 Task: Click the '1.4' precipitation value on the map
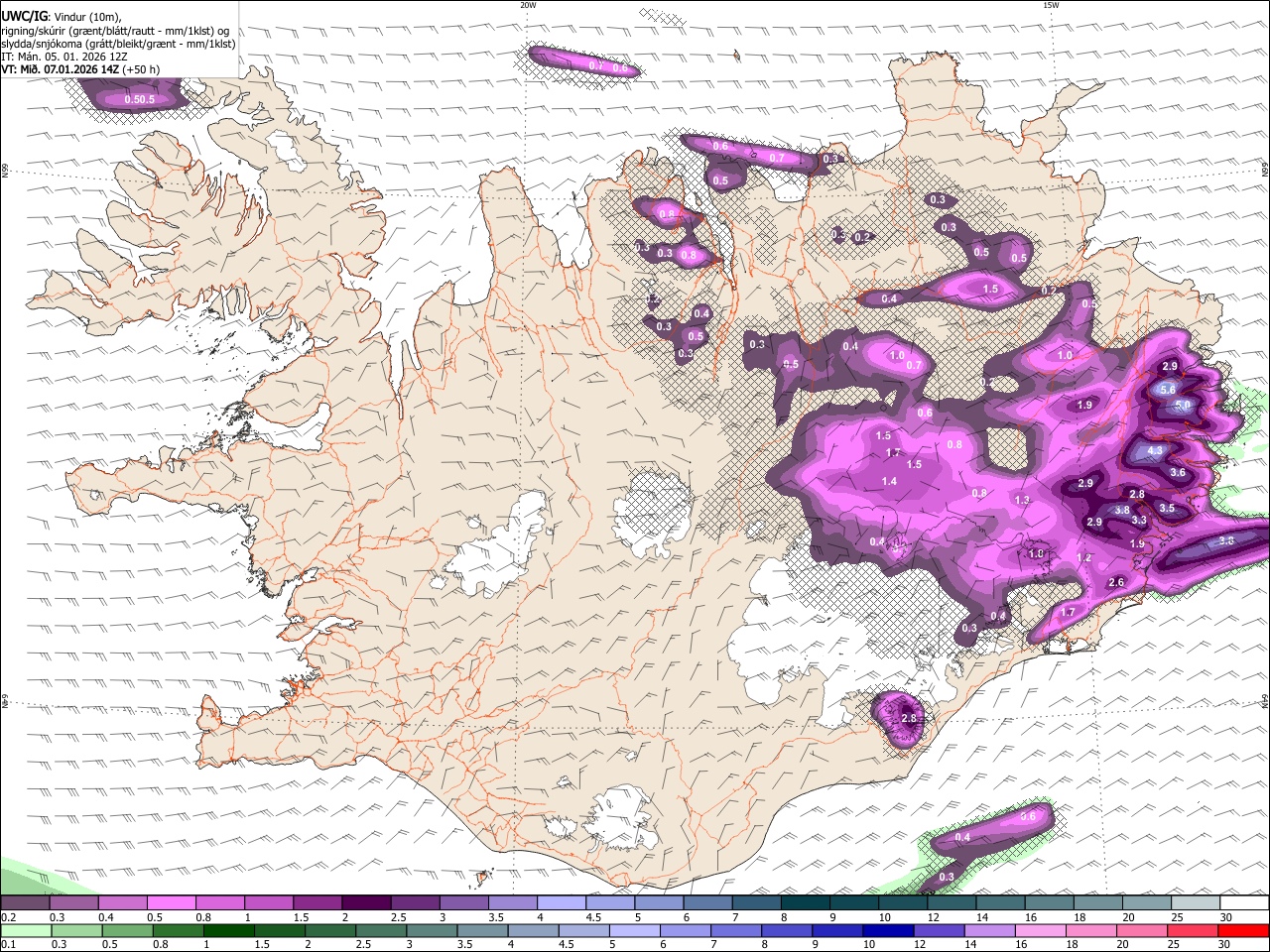(x=889, y=481)
